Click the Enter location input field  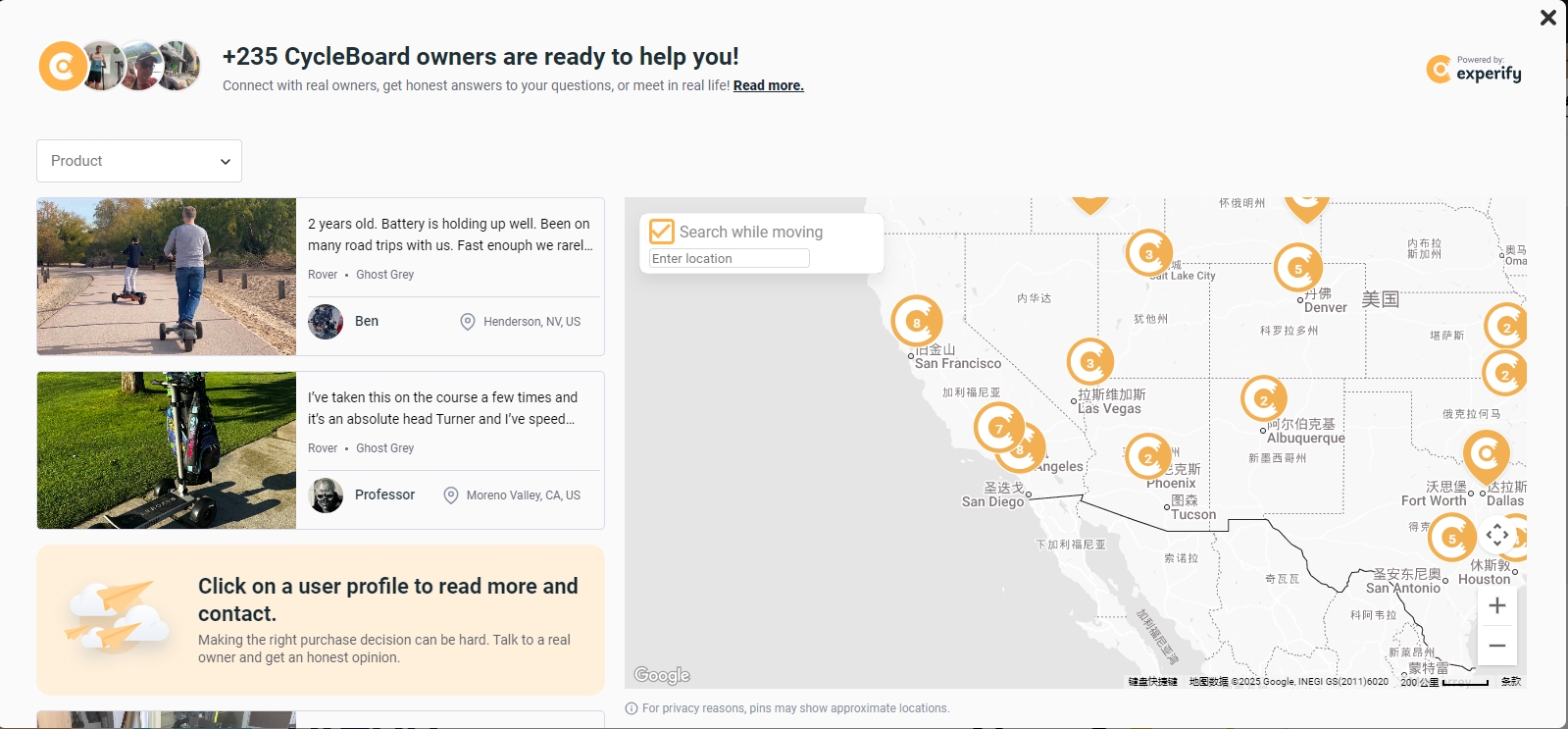(x=729, y=258)
